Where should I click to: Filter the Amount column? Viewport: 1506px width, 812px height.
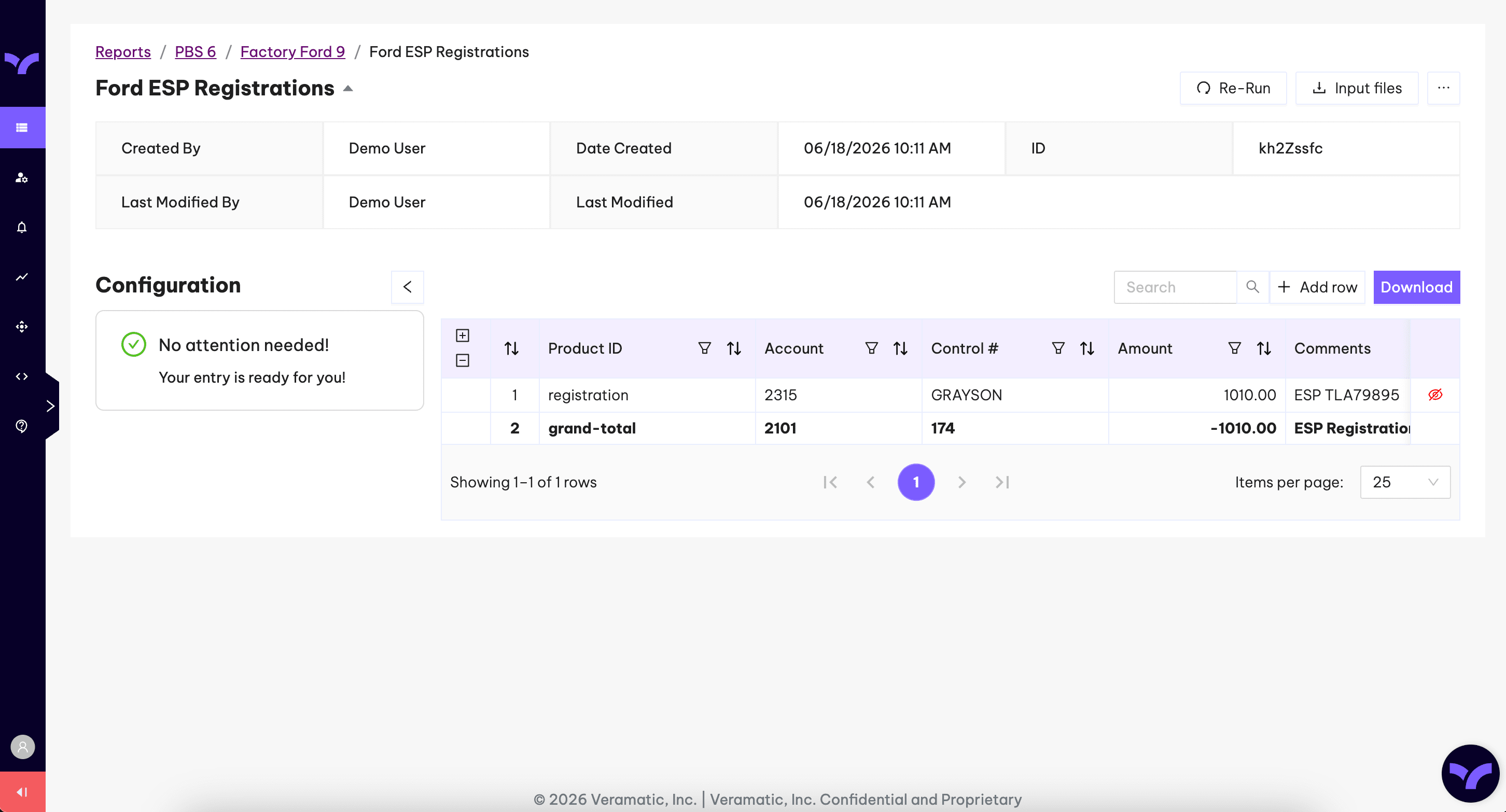tap(1234, 348)
